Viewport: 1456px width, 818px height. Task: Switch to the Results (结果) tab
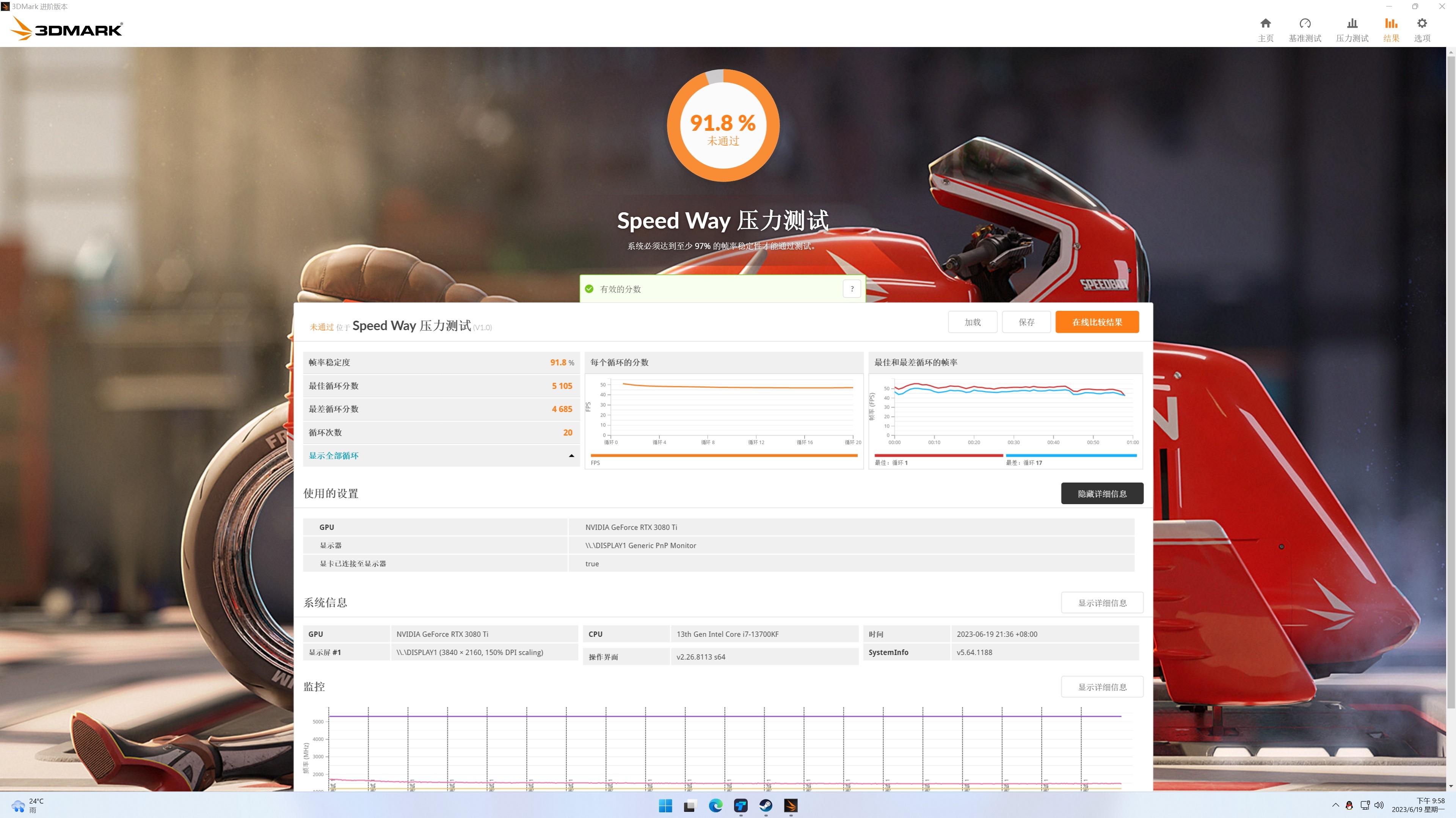click(x=1391, y=29)
